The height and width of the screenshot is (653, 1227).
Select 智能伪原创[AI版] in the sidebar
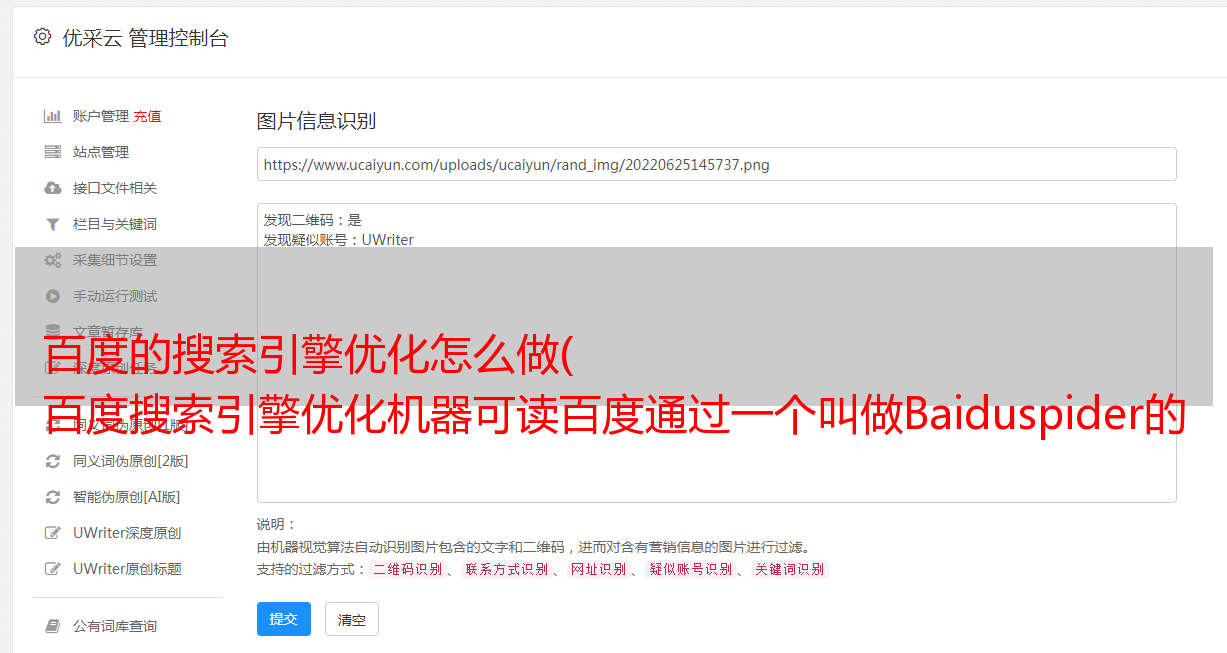coord(127,497)
